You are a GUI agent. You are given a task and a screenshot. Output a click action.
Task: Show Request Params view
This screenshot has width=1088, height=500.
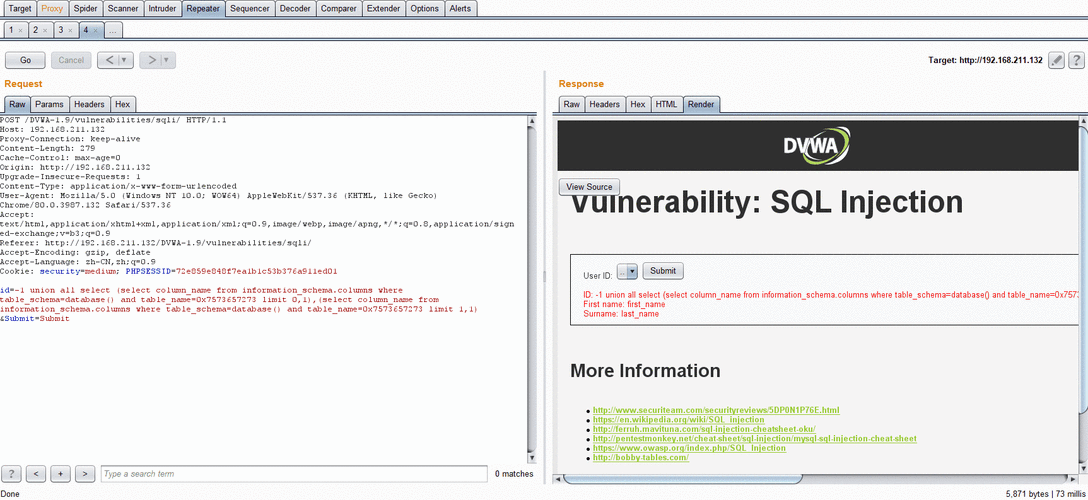click(x=49, y=104)
